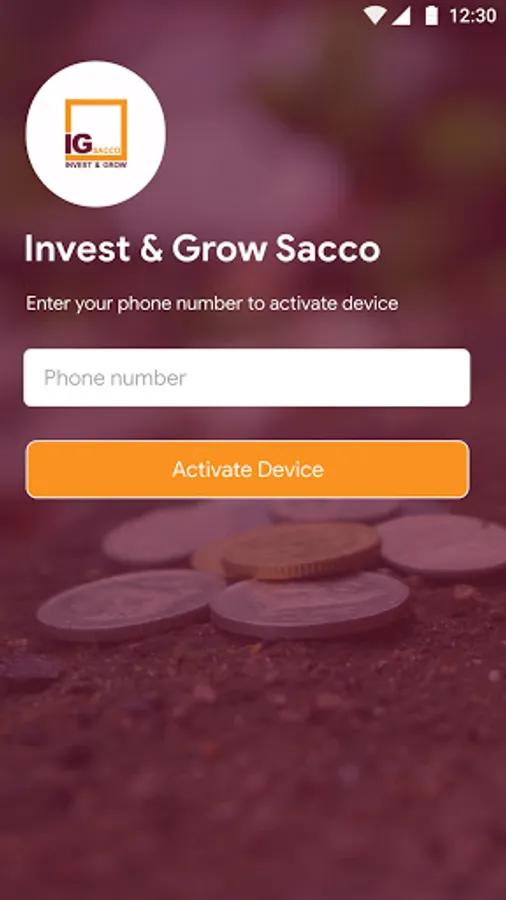Click the phone number instruction text
Screen dimensions: 506x900
coord(212,303)
